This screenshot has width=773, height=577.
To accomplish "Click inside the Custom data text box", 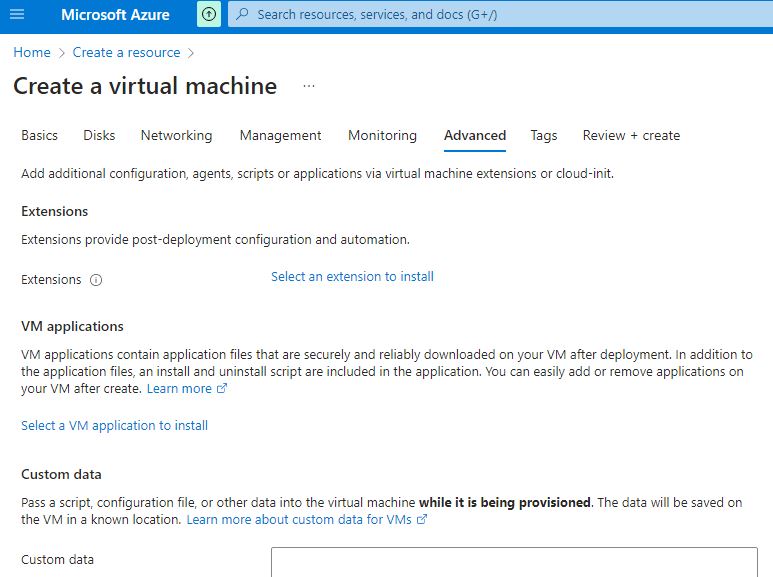I will click(x=514, y=562).
